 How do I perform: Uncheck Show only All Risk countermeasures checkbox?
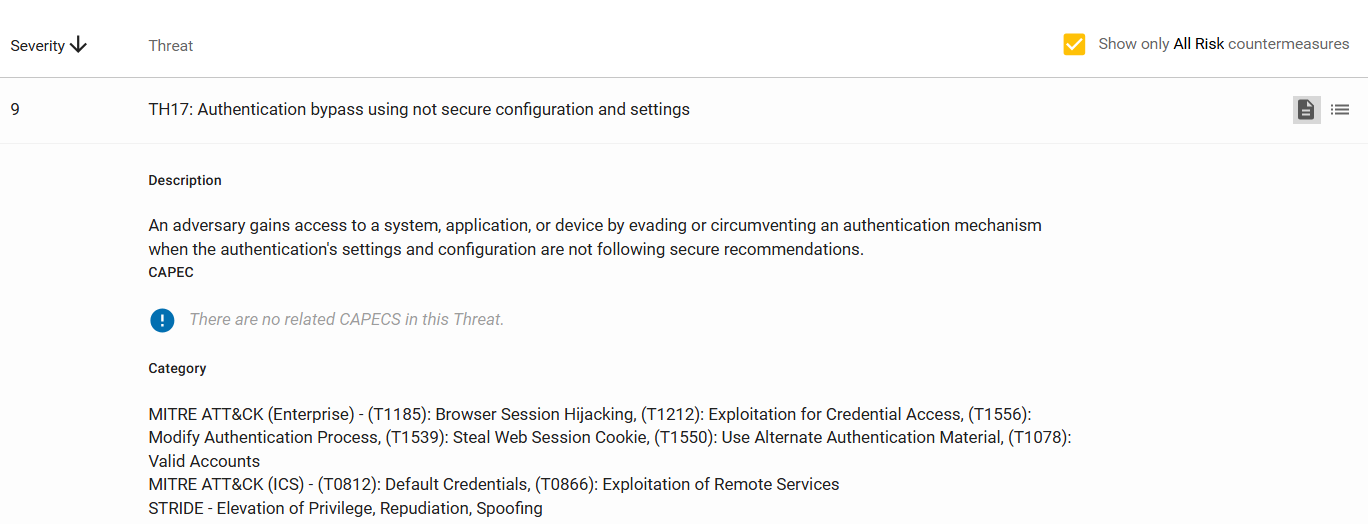pos(1074,44)
